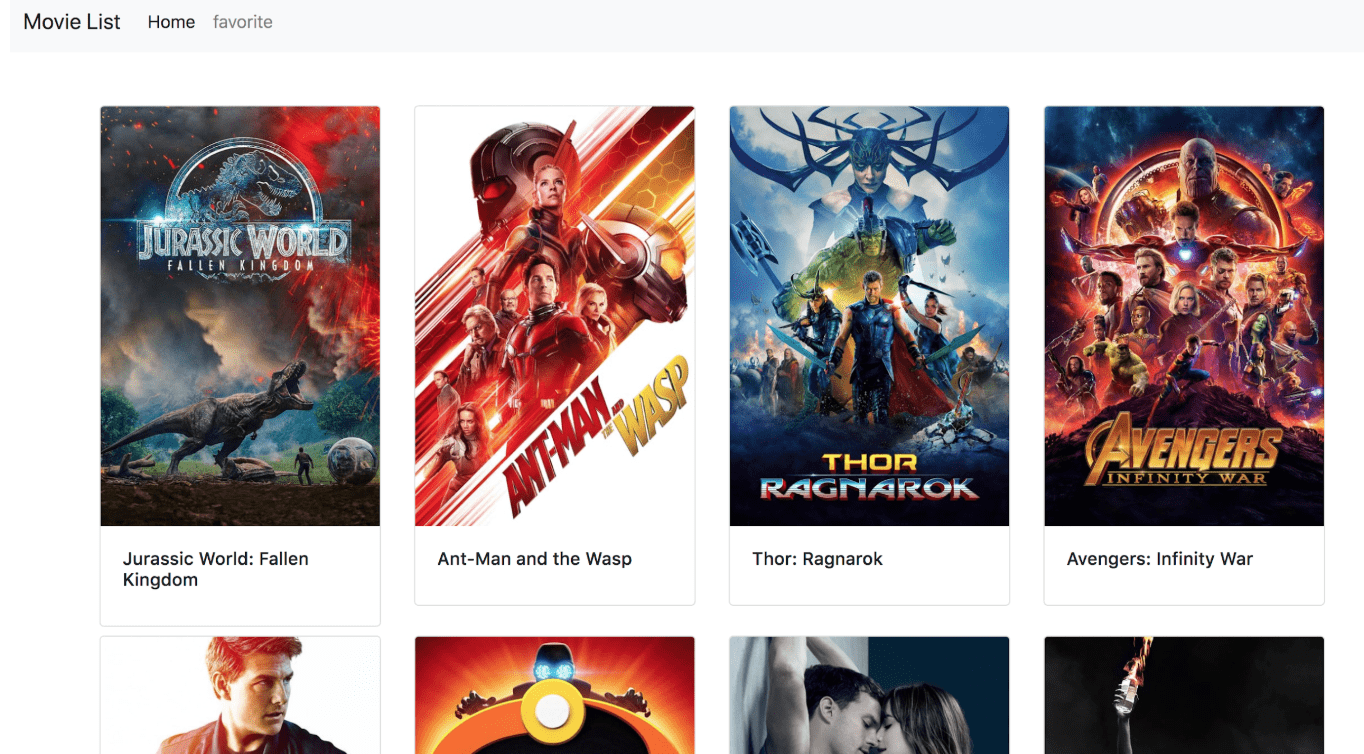
Task: Select the Thor: Ragnarok title text
Action: 818,559
